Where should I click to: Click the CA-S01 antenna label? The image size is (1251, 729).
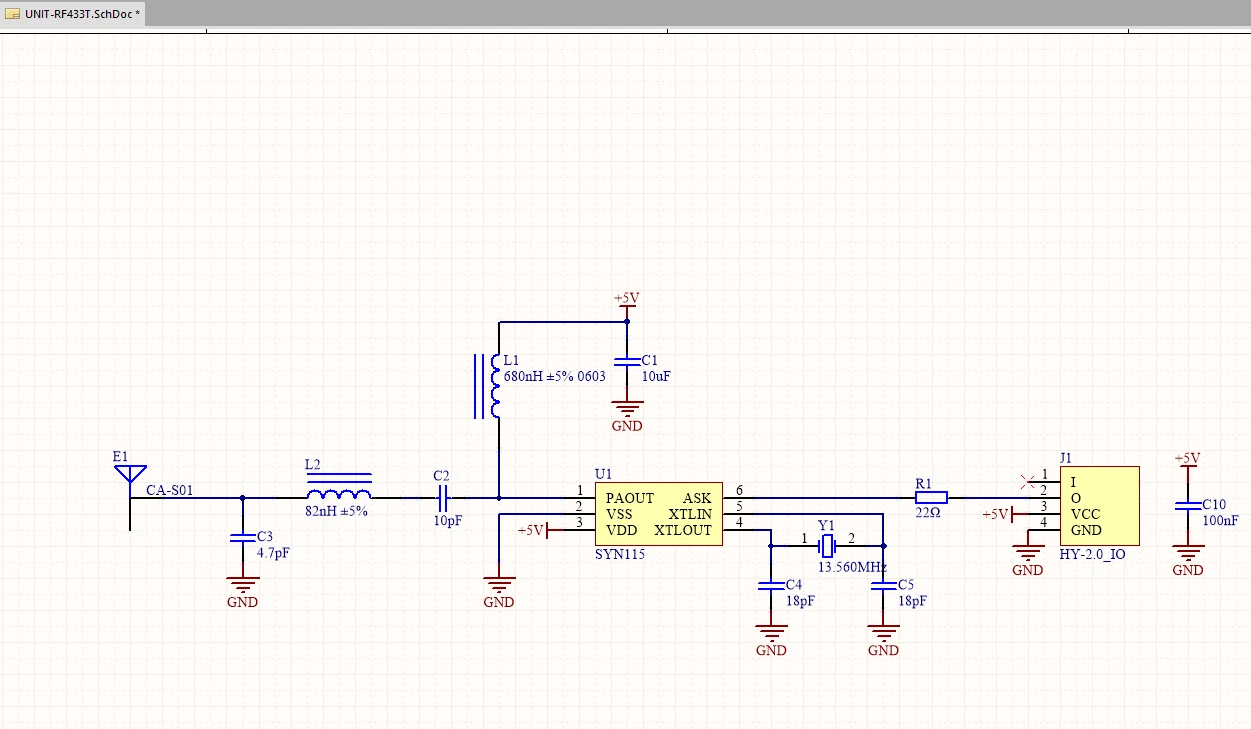170,490
